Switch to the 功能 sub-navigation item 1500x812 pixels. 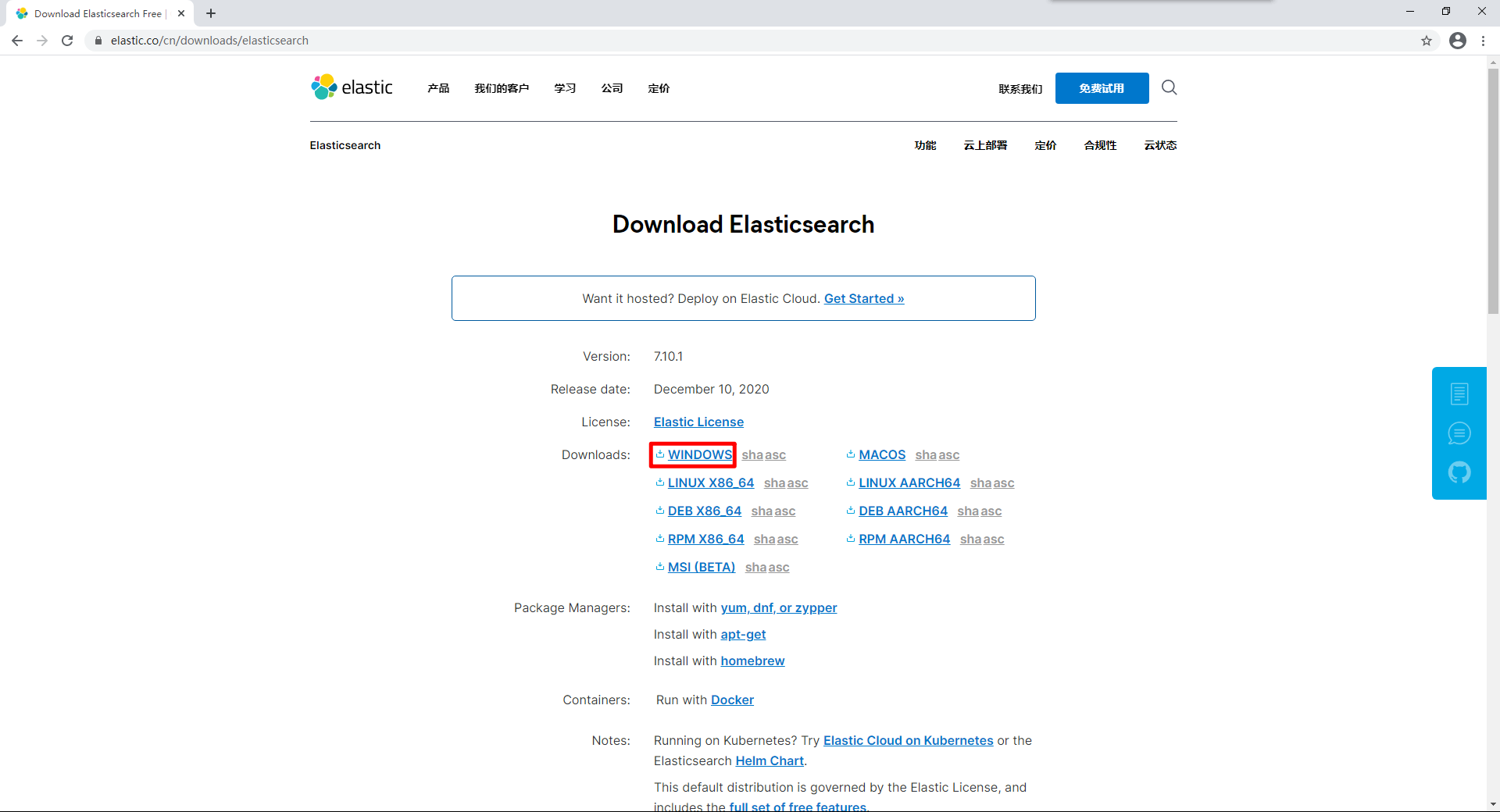point(925,145)
